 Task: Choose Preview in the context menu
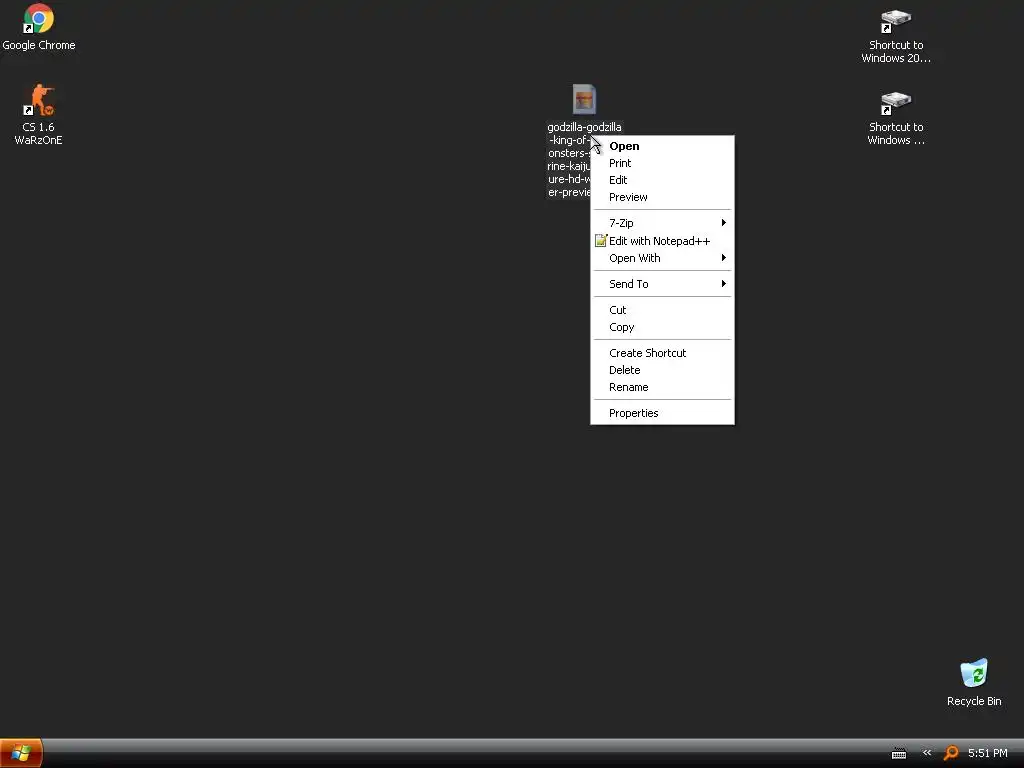click(662, 197)
